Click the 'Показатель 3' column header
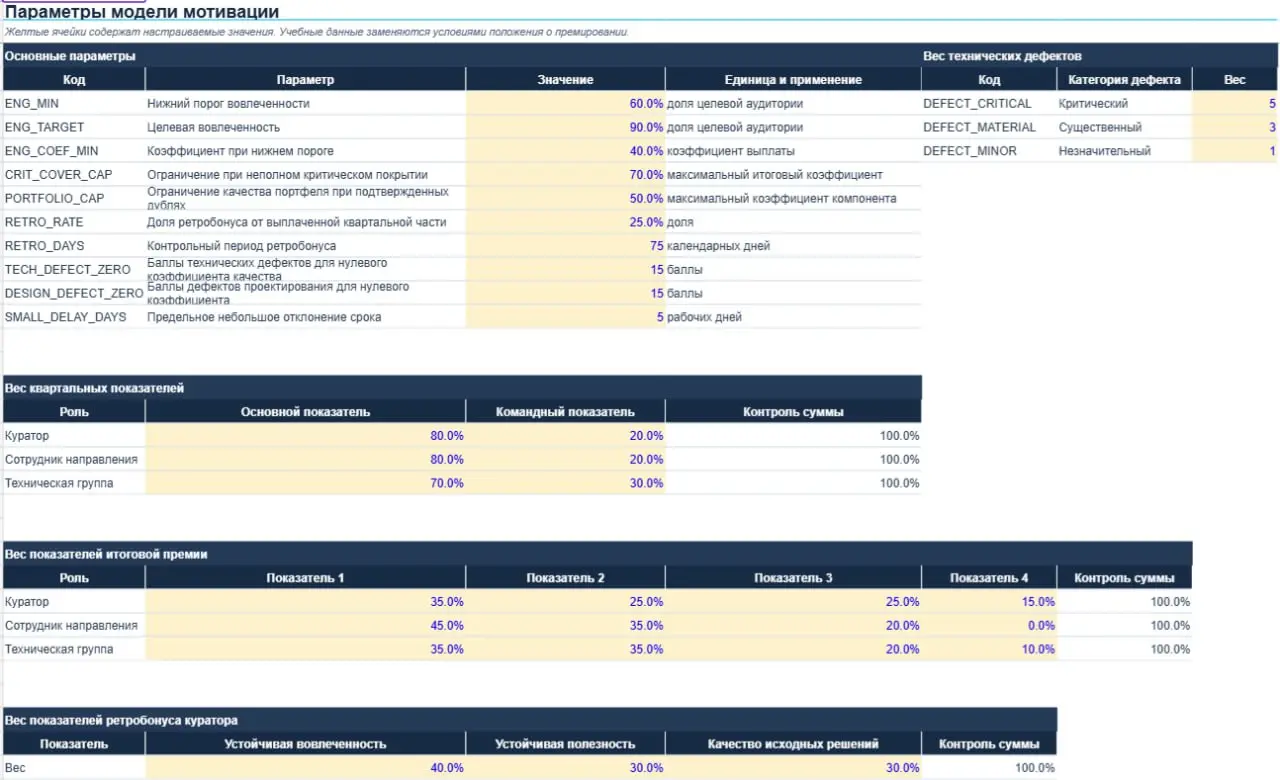The height and width of the screenshot is (780, 1280). pyautogui.click(x=793, y=578)
